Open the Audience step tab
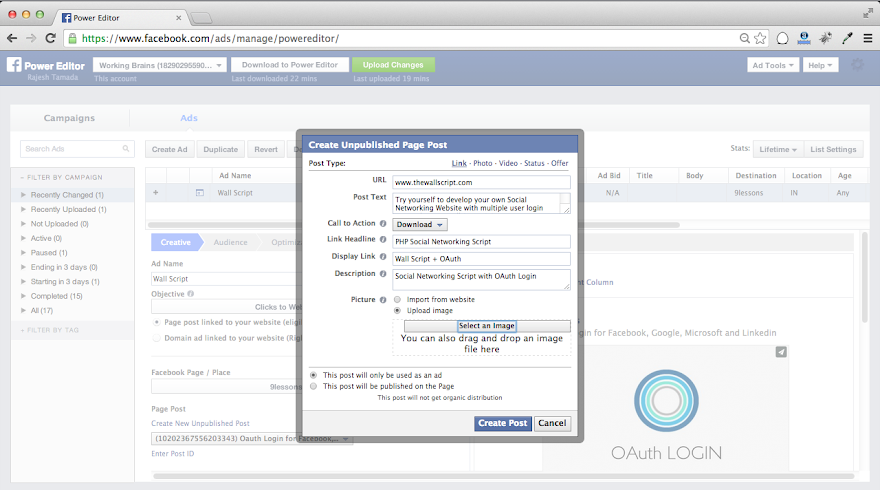The width and height of the screenshot is (880, 490). (230, 242)
